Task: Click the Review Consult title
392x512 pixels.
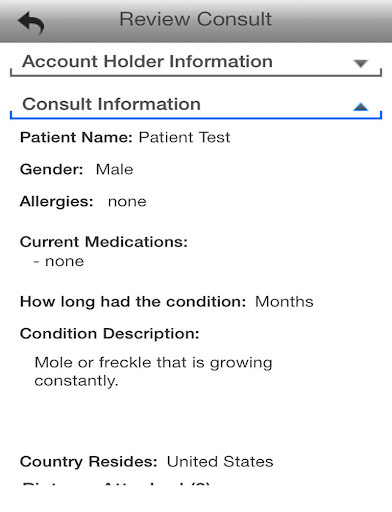Action: 196,19
